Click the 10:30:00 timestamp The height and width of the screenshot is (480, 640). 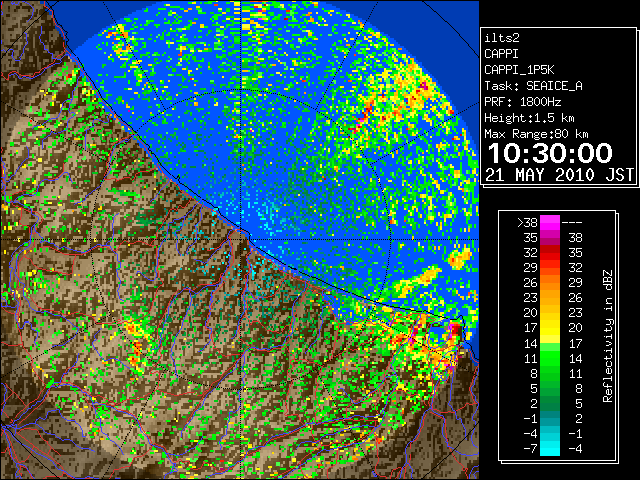pyautogui.click(x=550, y=153)
